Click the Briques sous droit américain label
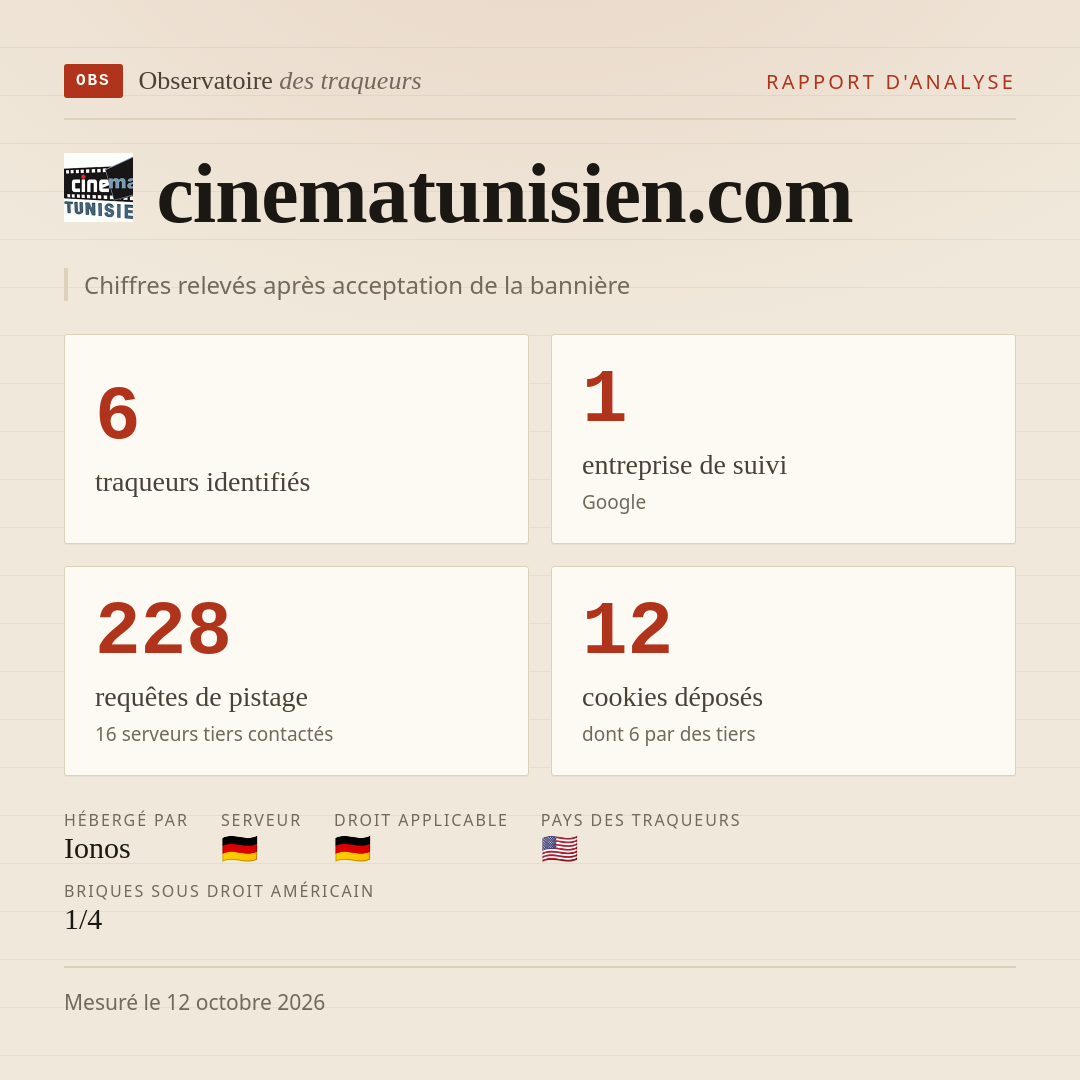Viewport: 1080px width, 1080px height. coord(219,891)
